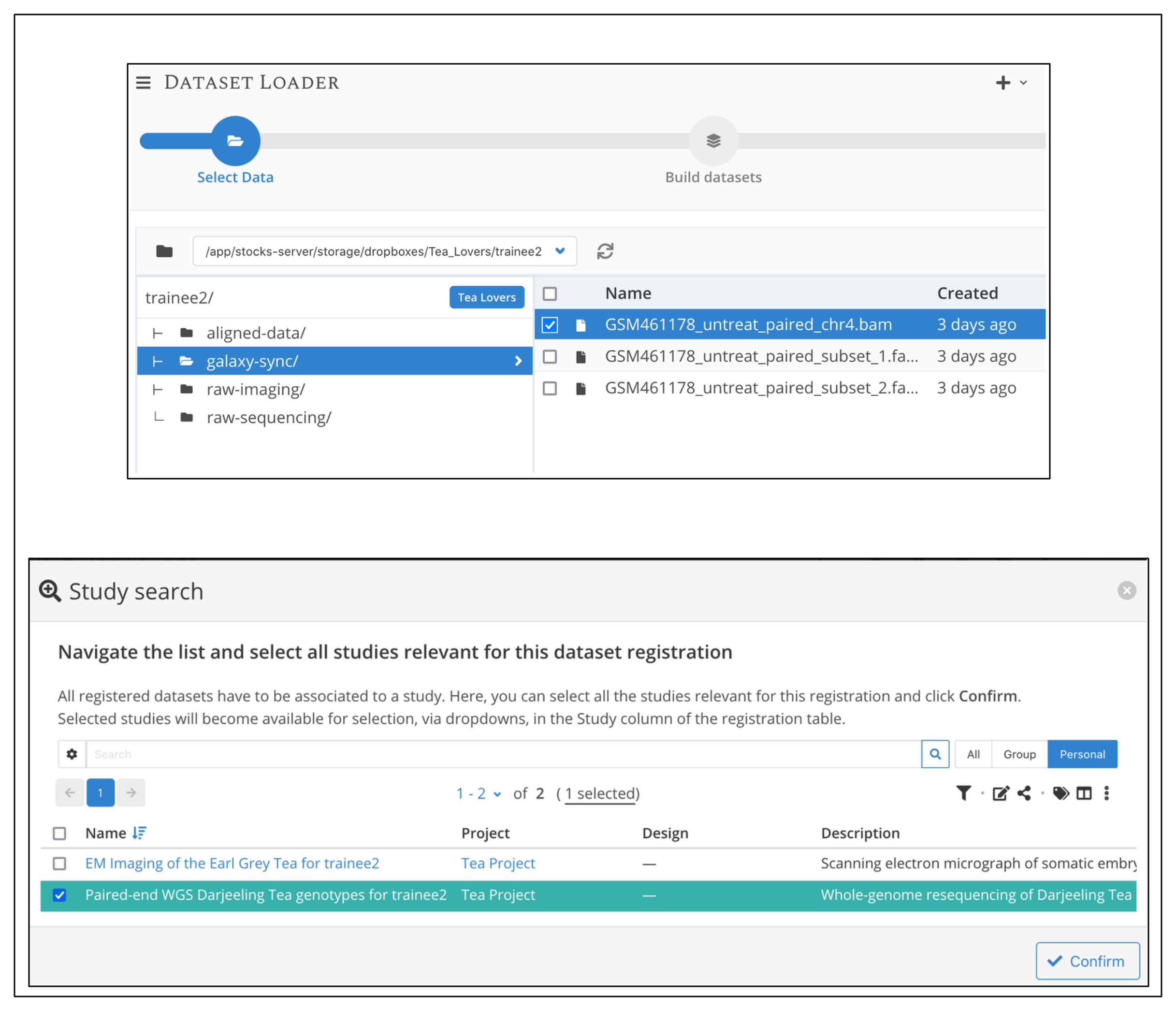Click the Tea Lovers badge

coord(487,297)
